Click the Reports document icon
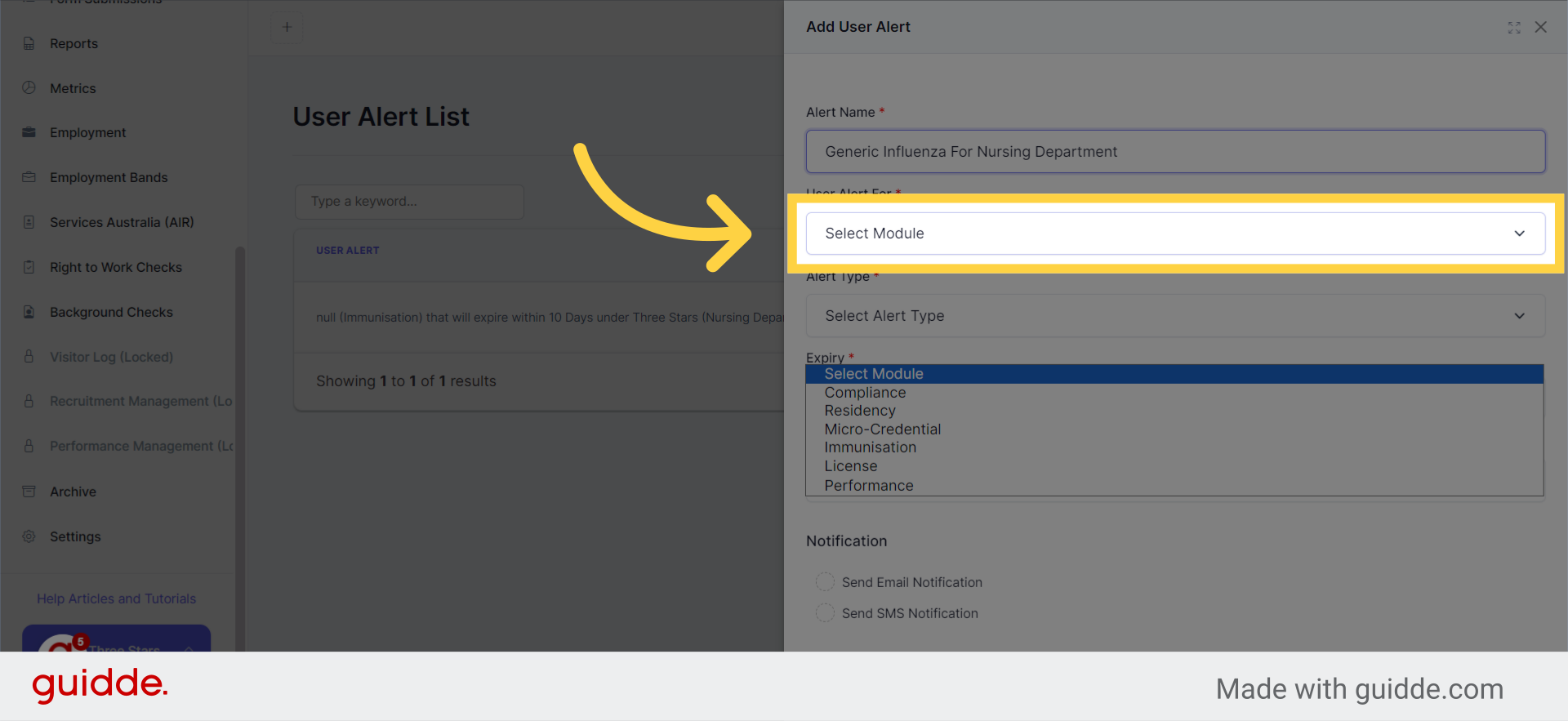The width and height of the screenshot is (1568, 721). coord(29,43)
